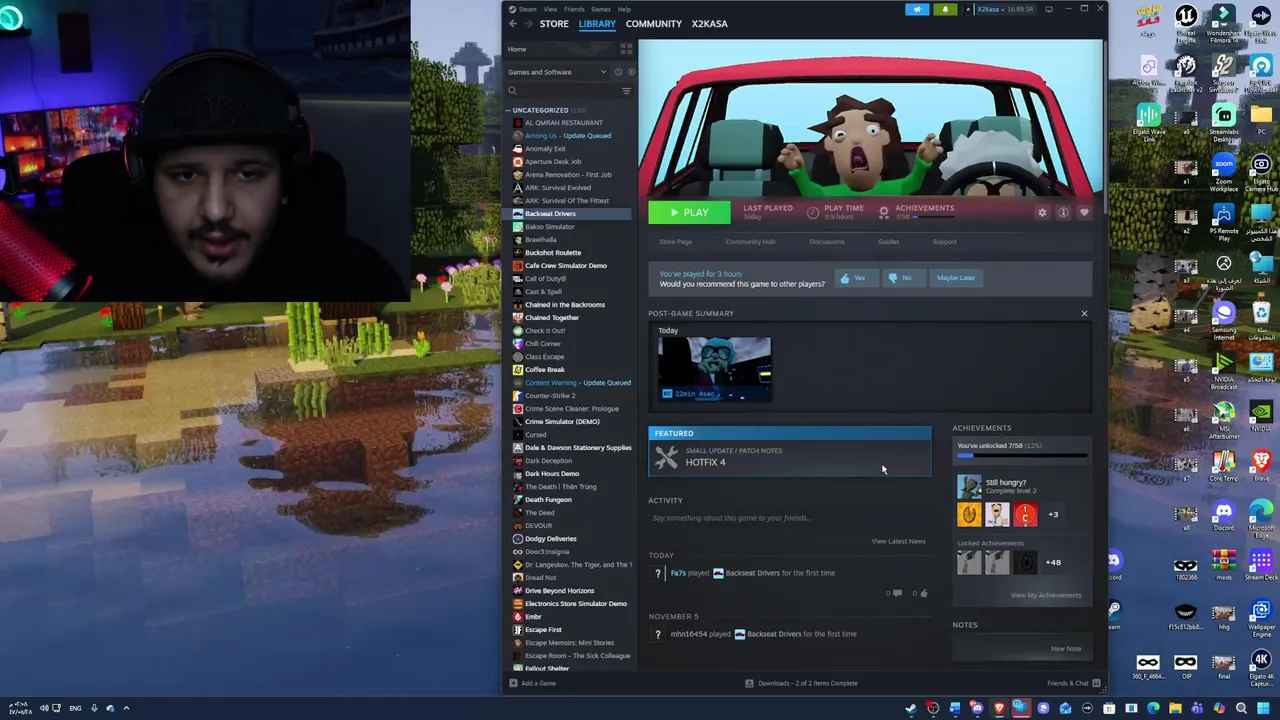Click the achievements progress bar in sidebar panel

pos(1022,456)
